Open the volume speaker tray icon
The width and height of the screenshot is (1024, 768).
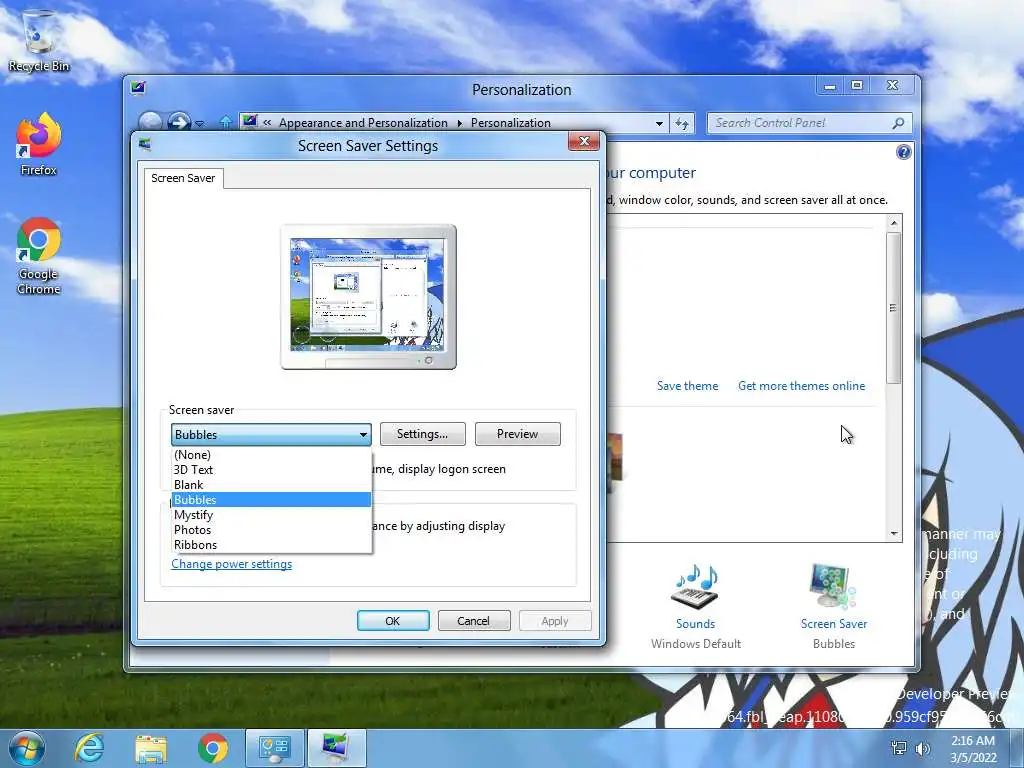pyautogui.click(x=923, y=748)
